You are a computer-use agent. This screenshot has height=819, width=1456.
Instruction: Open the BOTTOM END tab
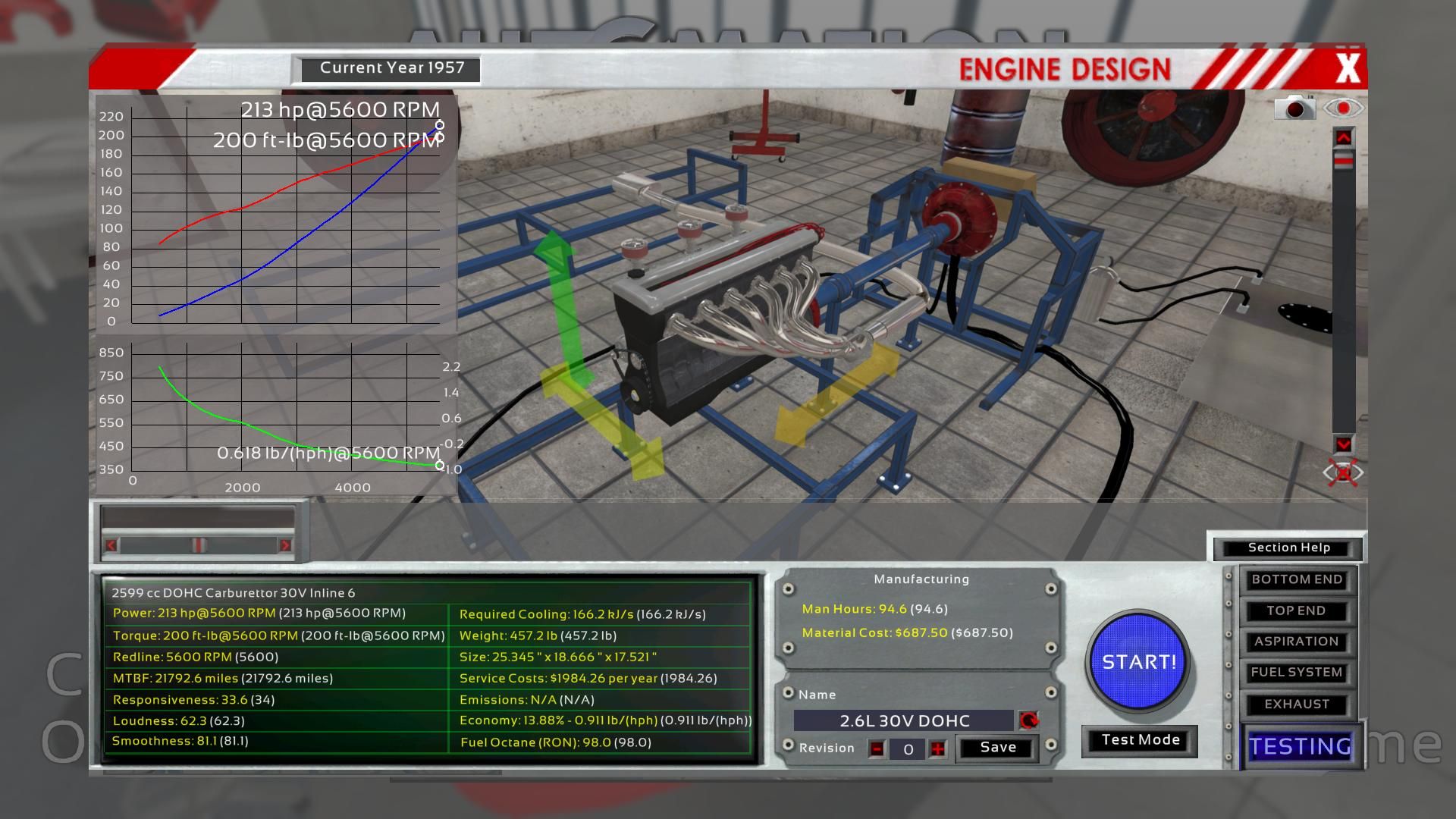click(1296, 579)
